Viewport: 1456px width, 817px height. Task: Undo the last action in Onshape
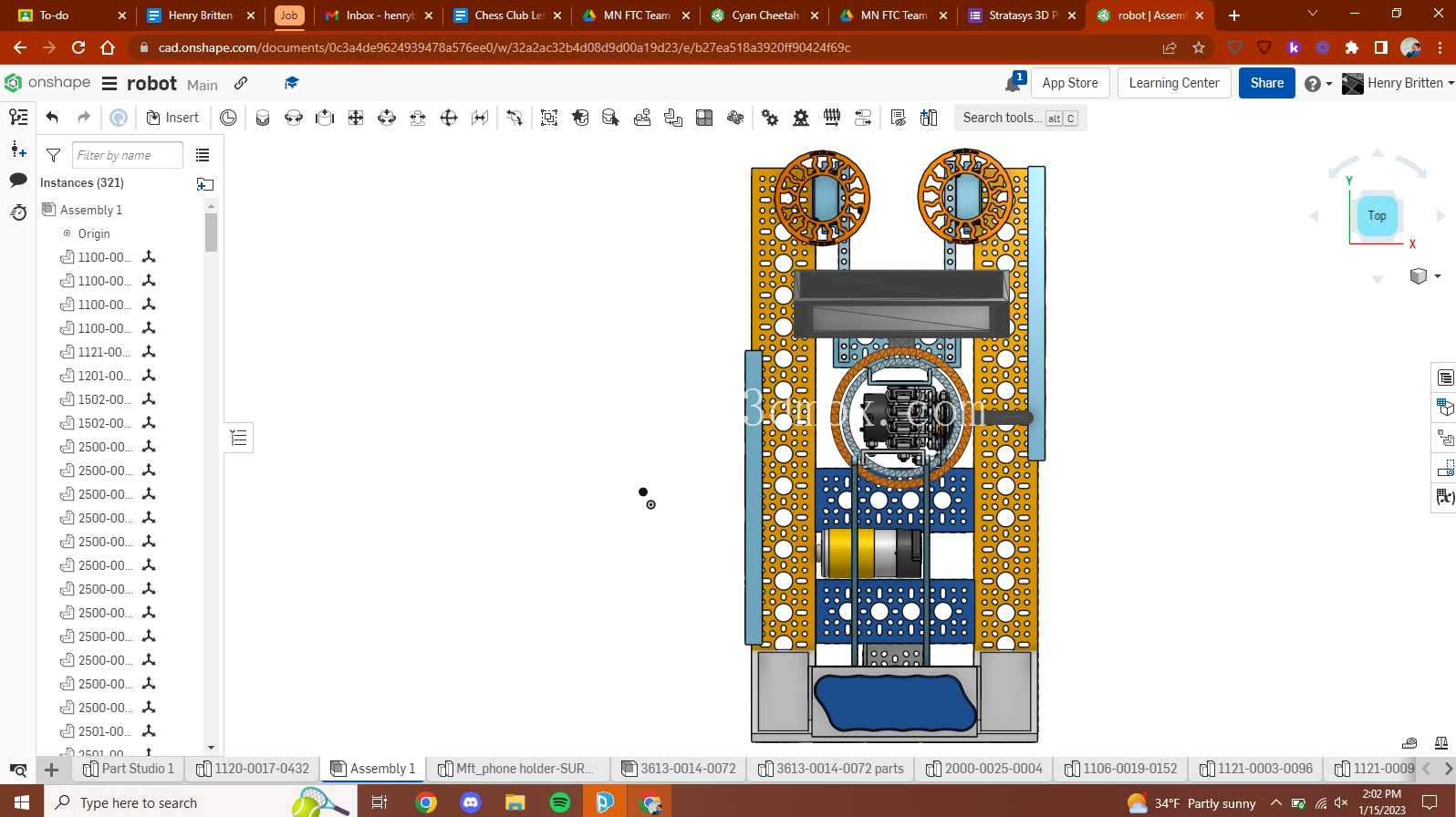(x=52, y=118)
